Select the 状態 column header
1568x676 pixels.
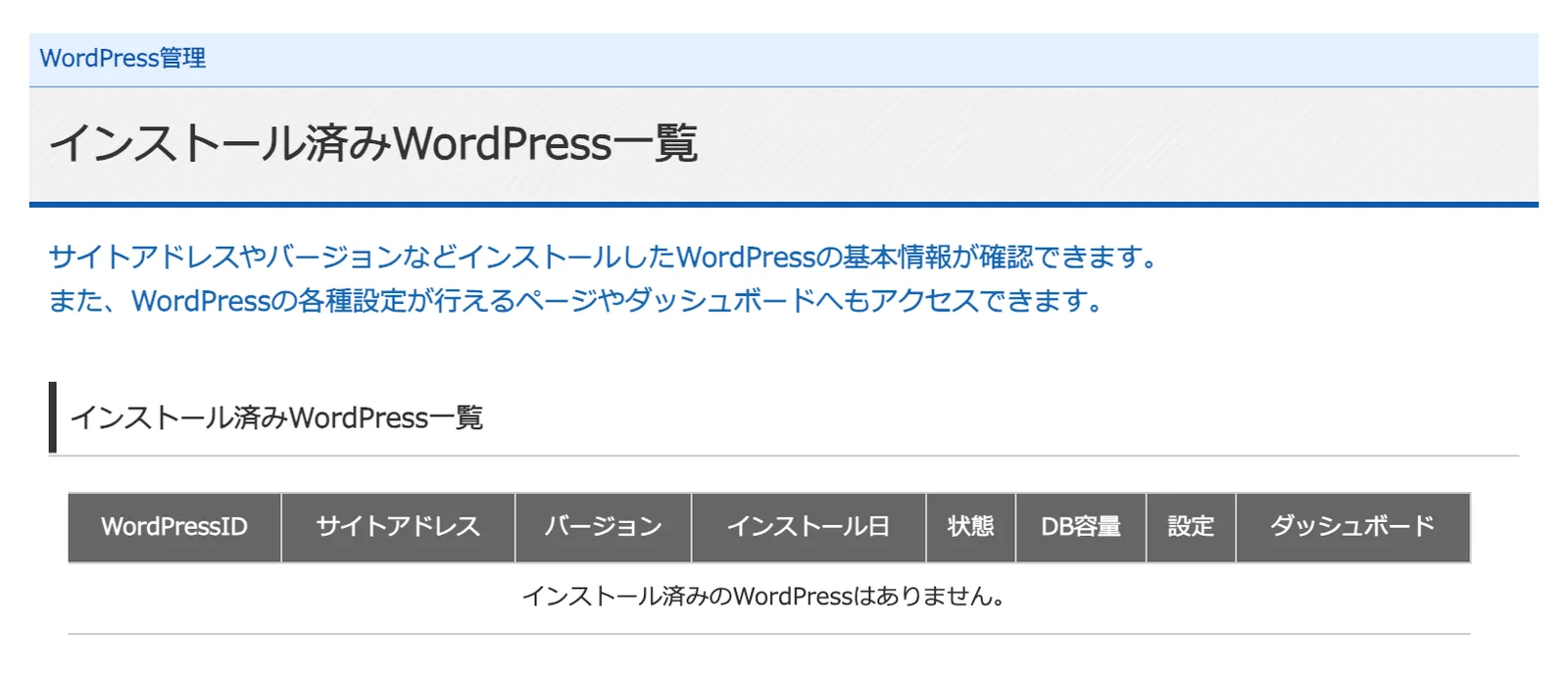point(970,527)
